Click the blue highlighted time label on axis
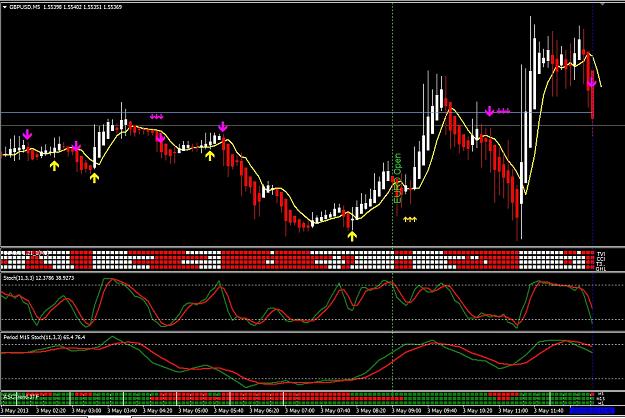625x418 pixels. tap(592, 410)
